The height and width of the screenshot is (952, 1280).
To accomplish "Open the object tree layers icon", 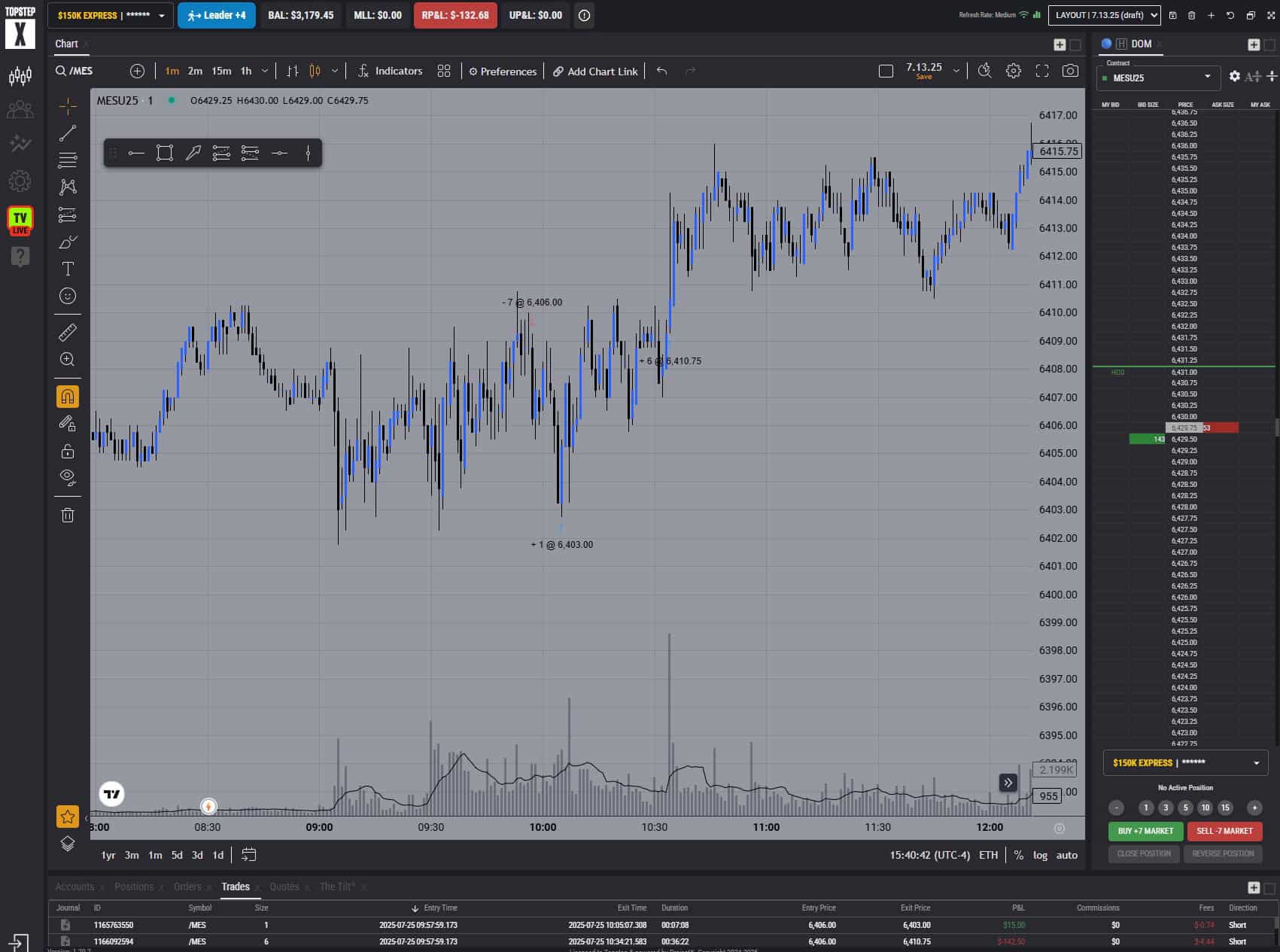I will click(68, 844).
